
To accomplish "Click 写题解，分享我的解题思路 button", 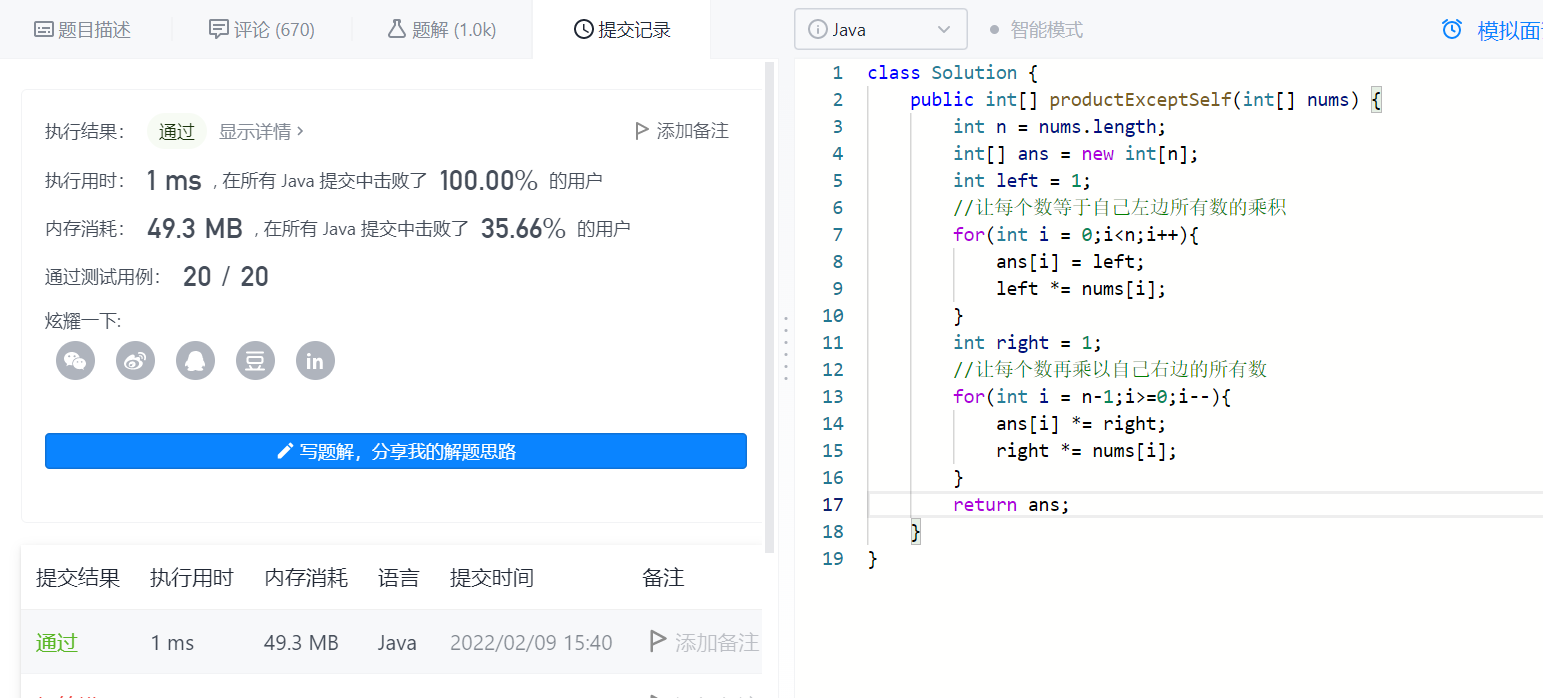I will [x=396, y=451].
